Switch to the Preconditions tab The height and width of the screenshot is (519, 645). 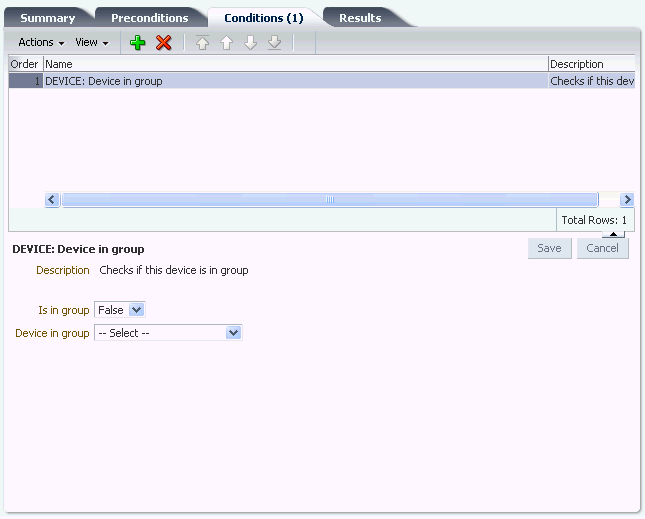150,18
